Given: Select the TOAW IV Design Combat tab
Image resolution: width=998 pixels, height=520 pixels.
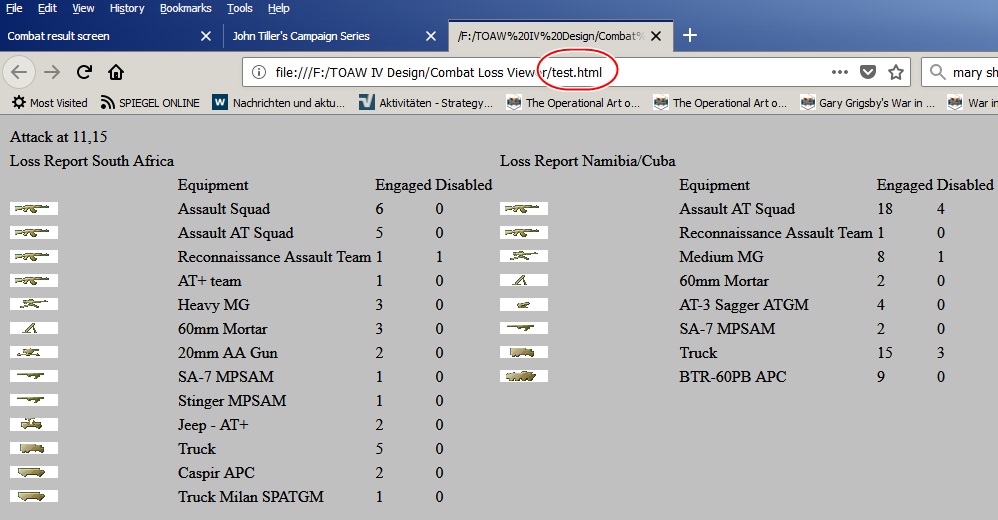Looking at the screenshot, I should pos(560,36).
